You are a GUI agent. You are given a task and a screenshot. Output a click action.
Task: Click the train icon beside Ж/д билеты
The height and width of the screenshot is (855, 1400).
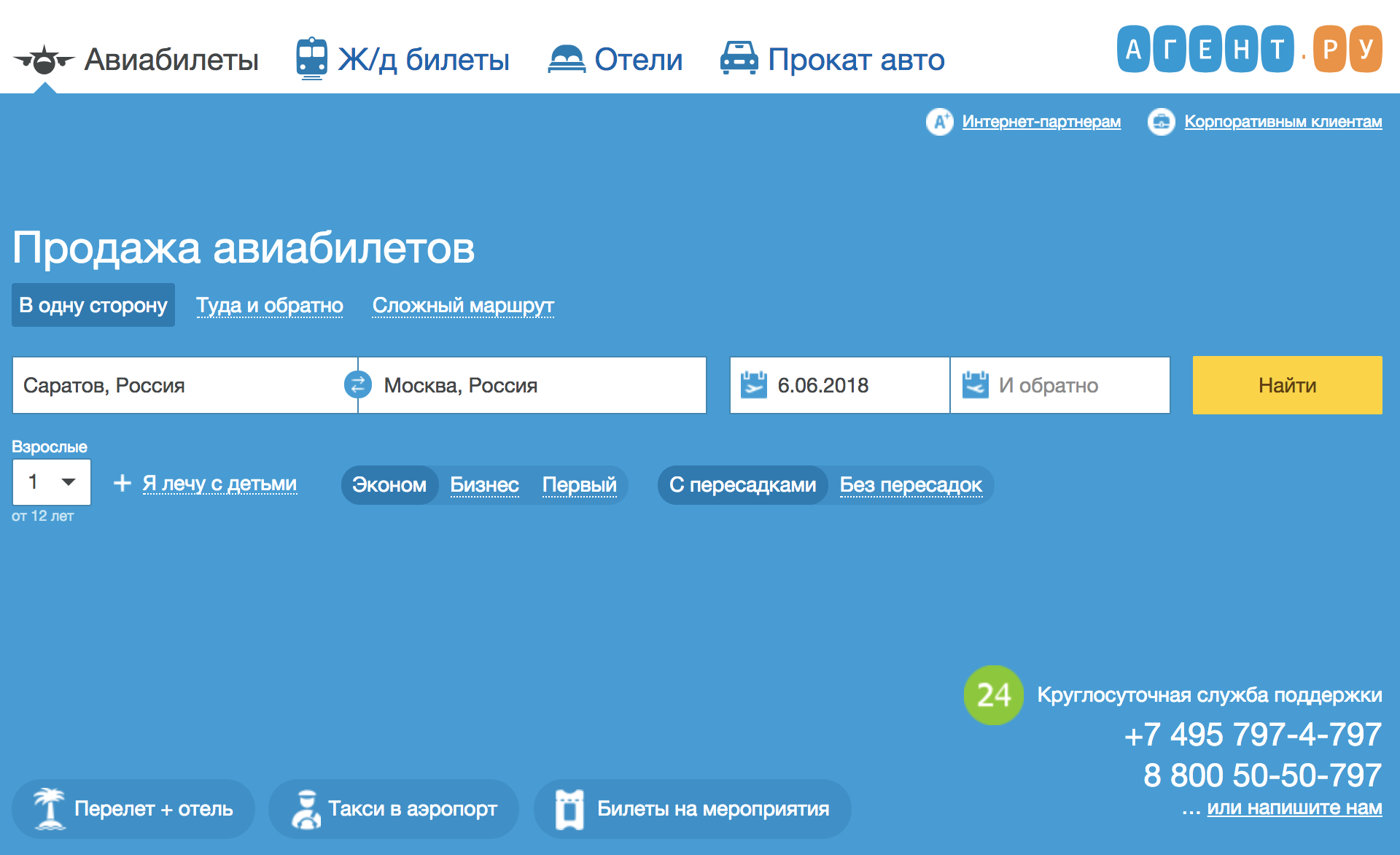coord(311,58)
